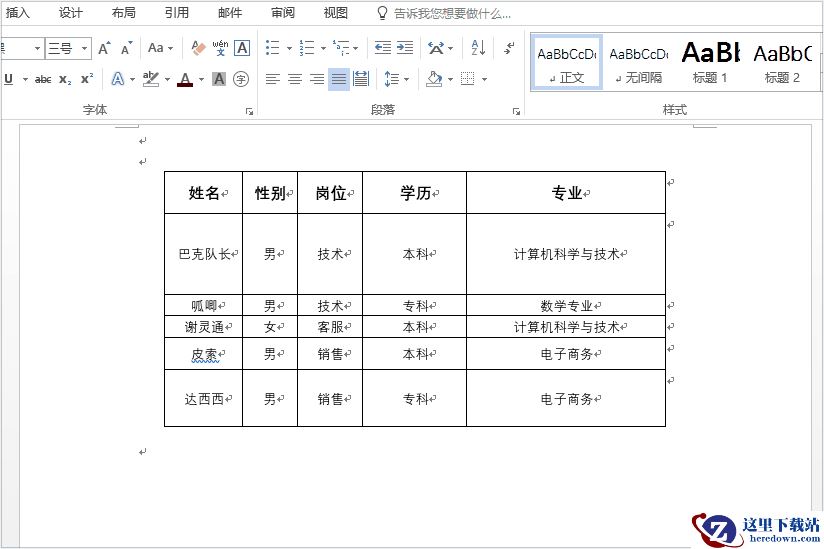Toggle Underline formatting
The image size is (824, 549).
point(9,79)
